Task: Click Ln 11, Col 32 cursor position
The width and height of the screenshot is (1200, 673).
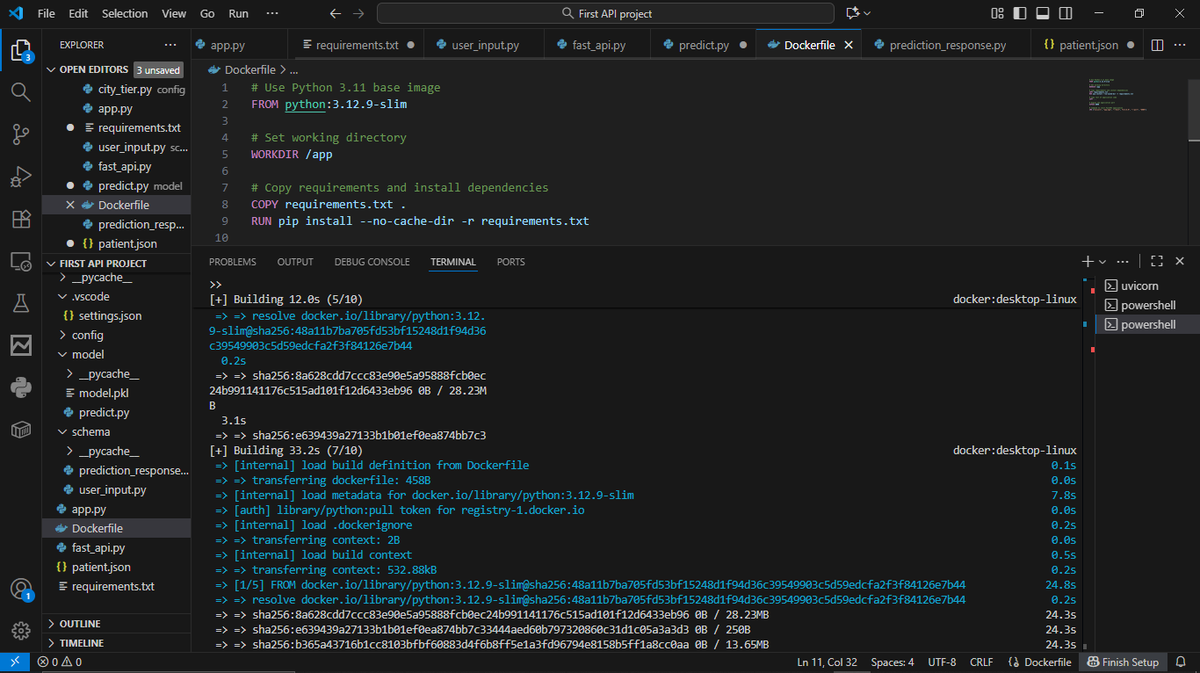Action: tap(827, 662)
